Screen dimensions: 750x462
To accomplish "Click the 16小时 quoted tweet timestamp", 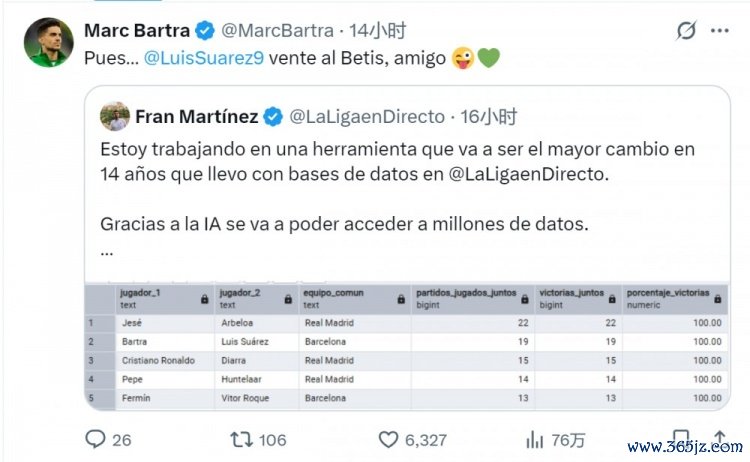I will [488, 117].
